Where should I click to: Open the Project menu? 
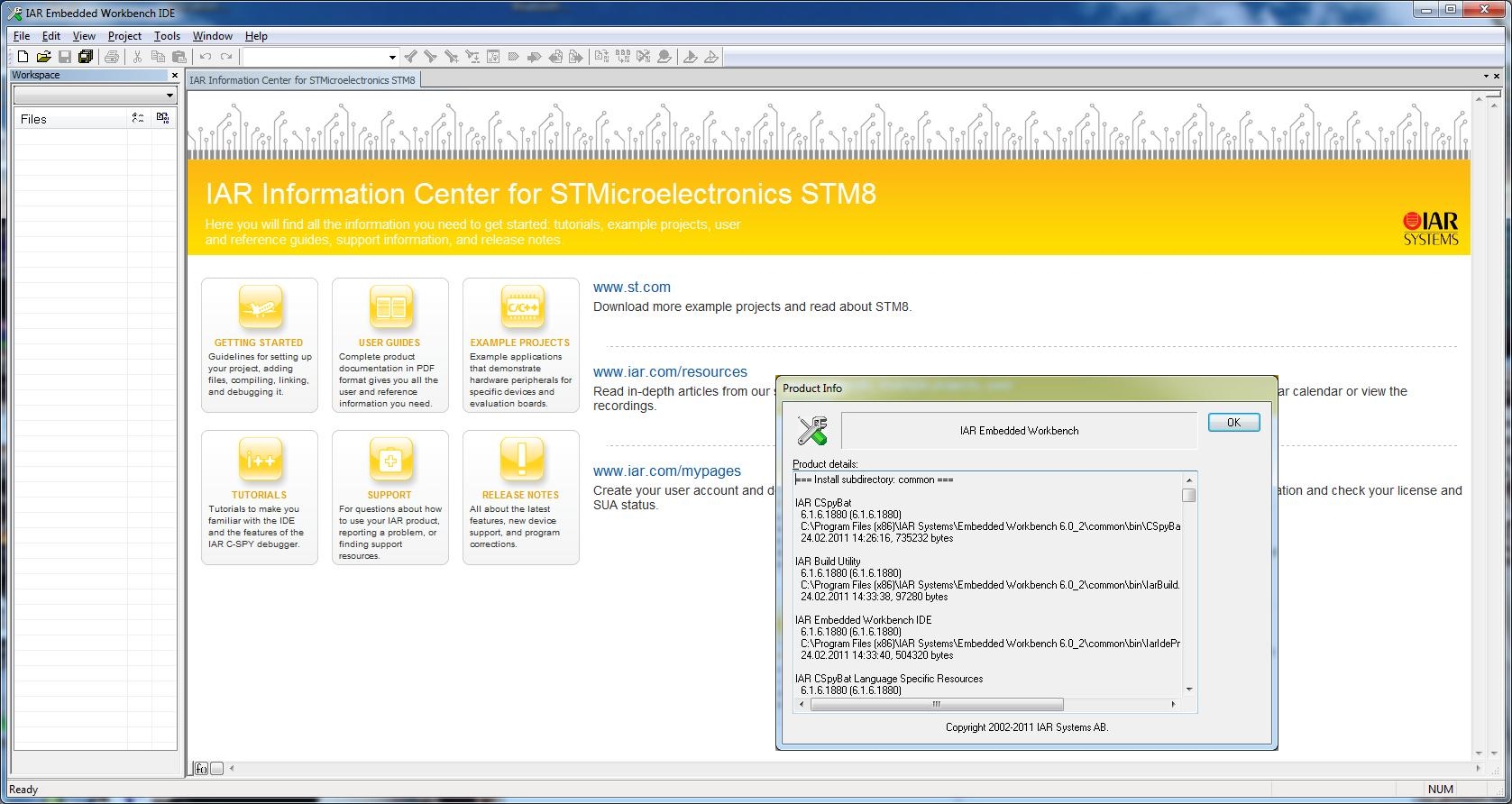point(124,36)
